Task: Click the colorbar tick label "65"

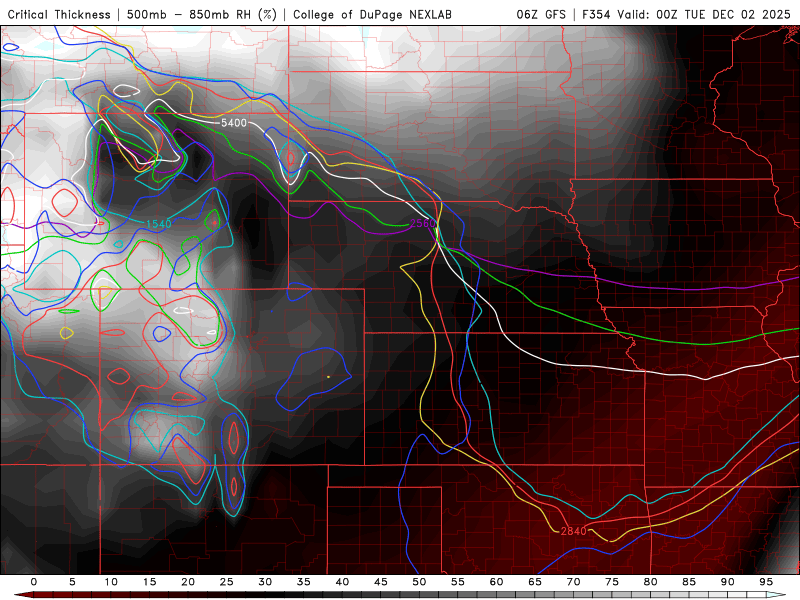Action: (x=535, y=582)
